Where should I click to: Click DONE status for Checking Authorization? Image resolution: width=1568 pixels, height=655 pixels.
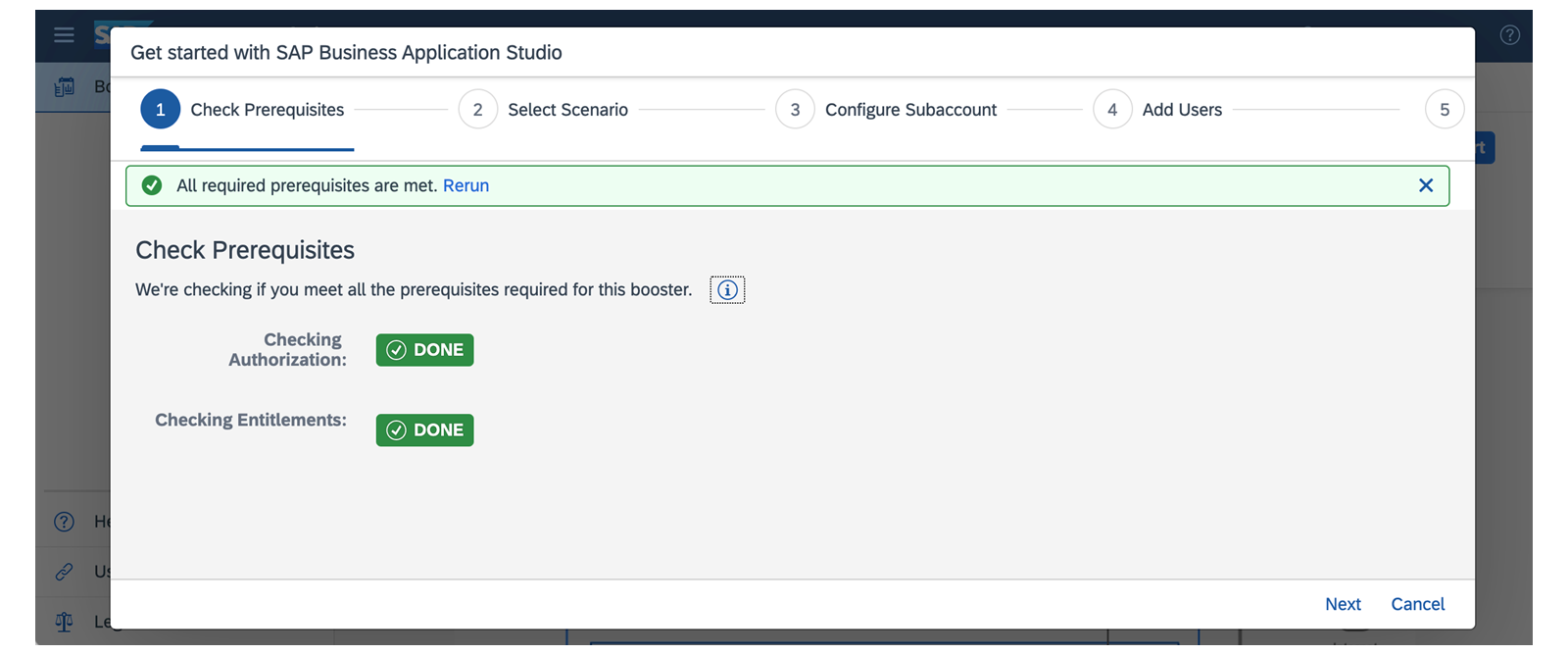[425, 350]
